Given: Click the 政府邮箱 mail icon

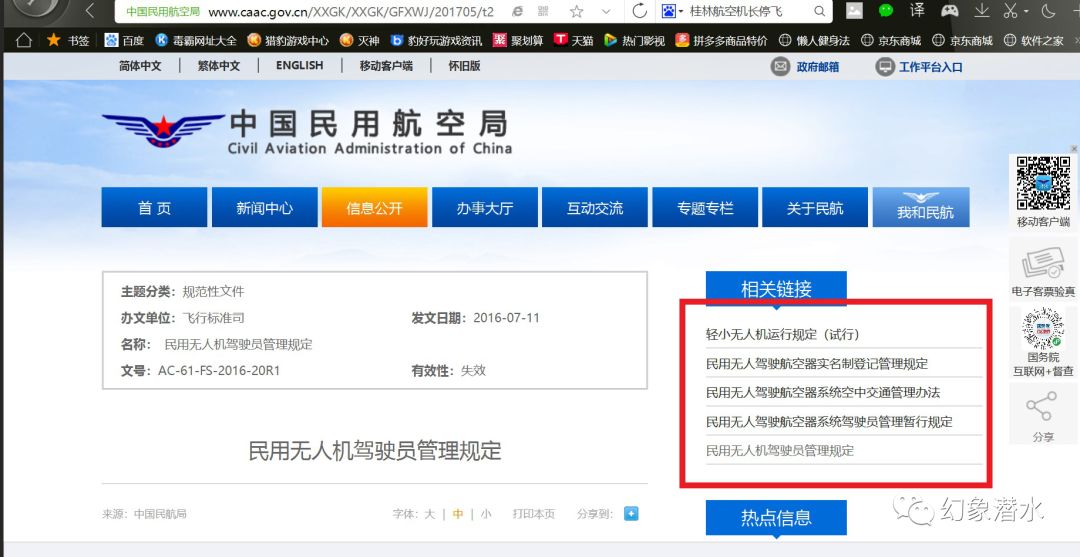Looking at the screenshot, I should 780,66.
